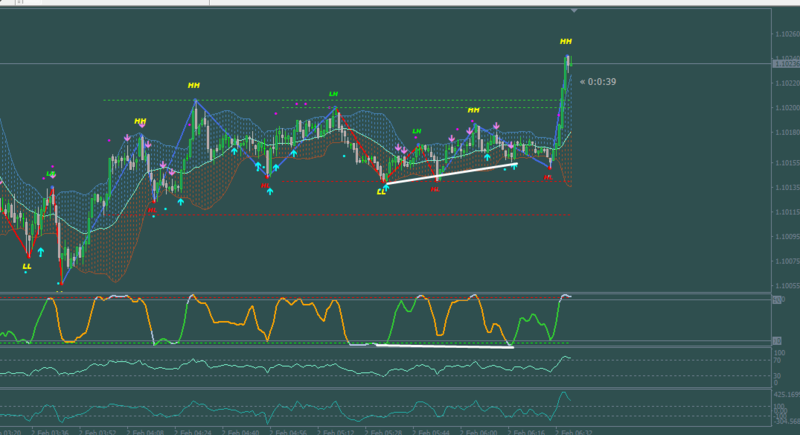Click the upper level tag on the oscillator scale
The height and width of the screenshot is (435, 800).
pos(777,300)
